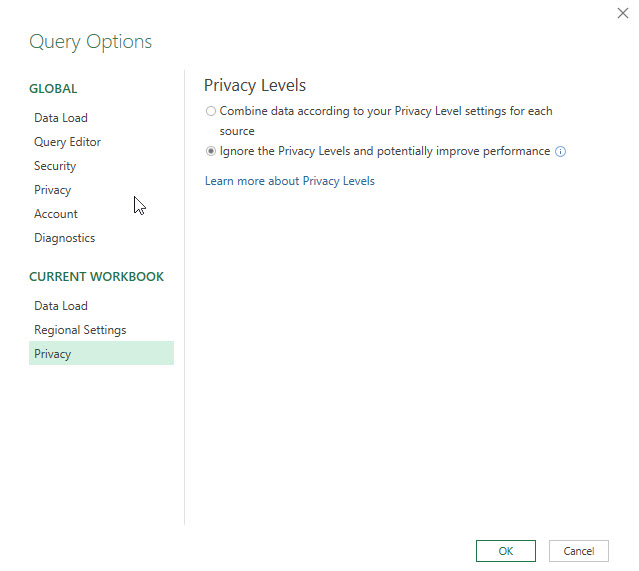Click the GLOBAL section header
The height and width of the screenshot is (571, 639).
click(53, 89)
